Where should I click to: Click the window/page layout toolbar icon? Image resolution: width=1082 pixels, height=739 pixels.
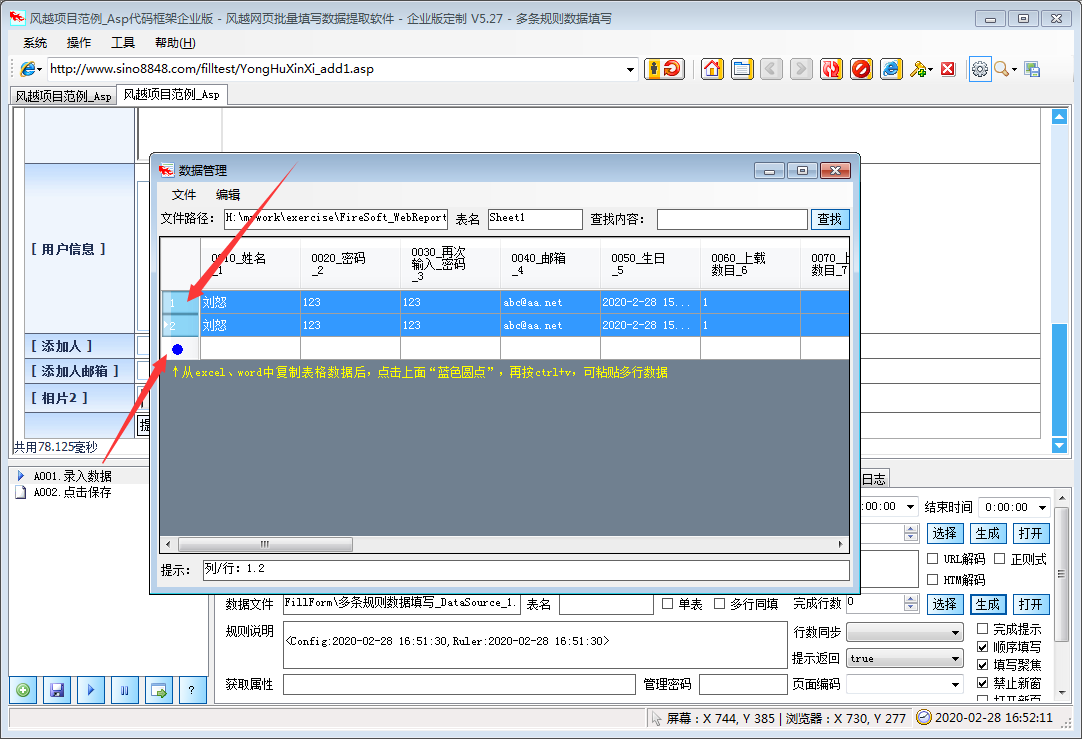click(742, 69)
